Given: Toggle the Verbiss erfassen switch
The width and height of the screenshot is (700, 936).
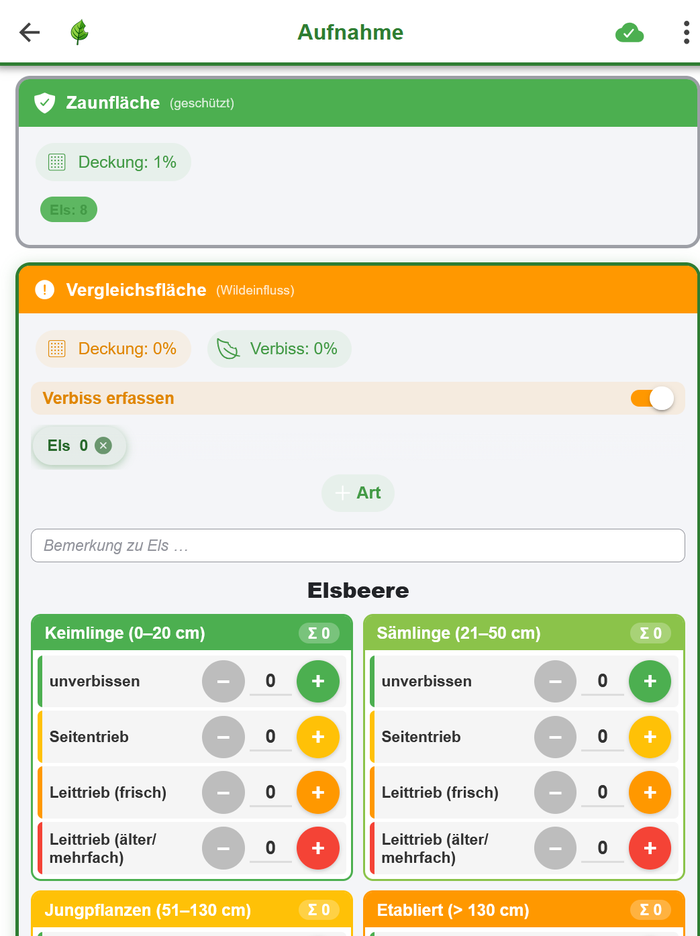Looking at the screenshot, I should (x=652, y=398).
